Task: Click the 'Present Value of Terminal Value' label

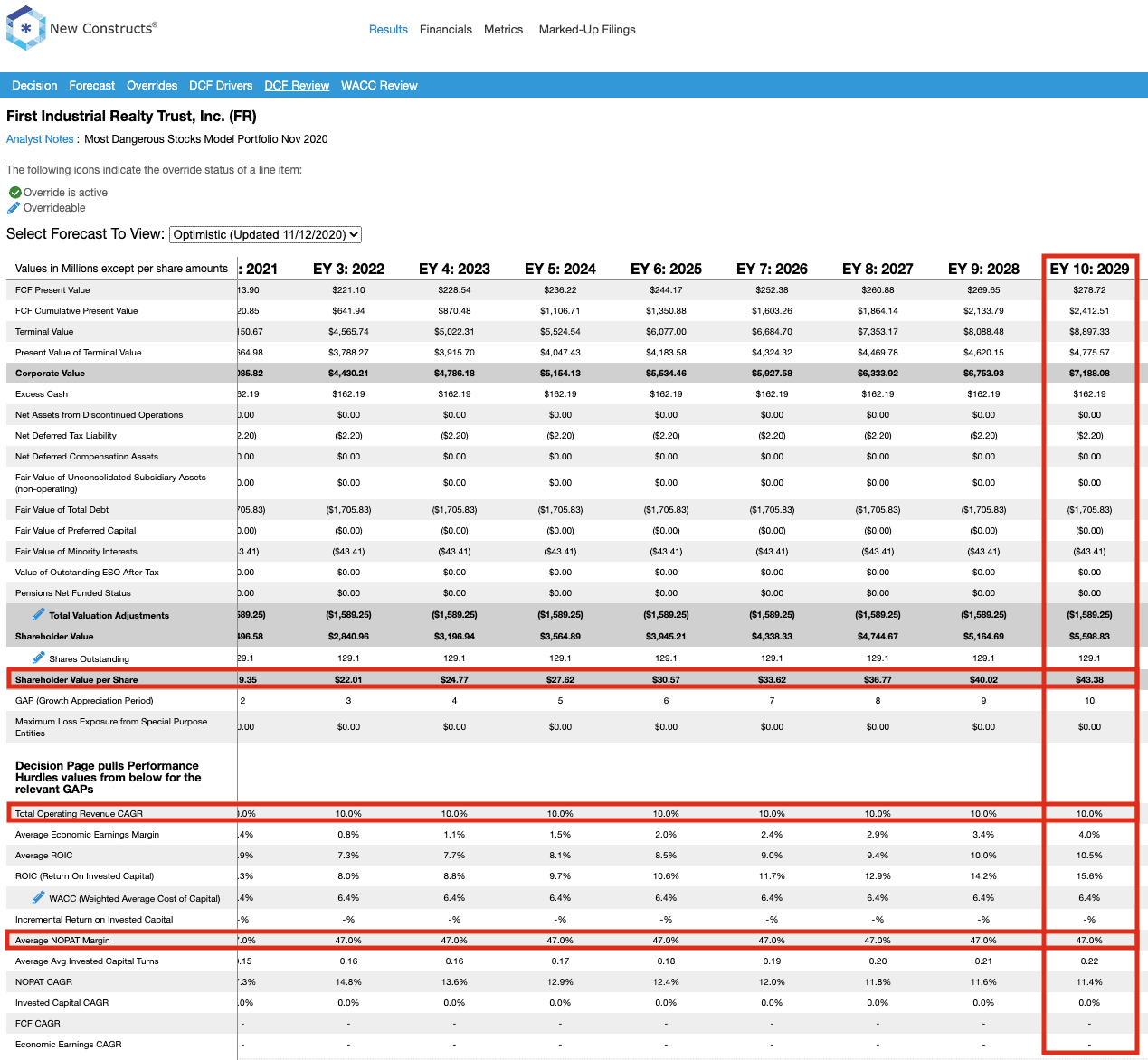Action: point(79,353)
